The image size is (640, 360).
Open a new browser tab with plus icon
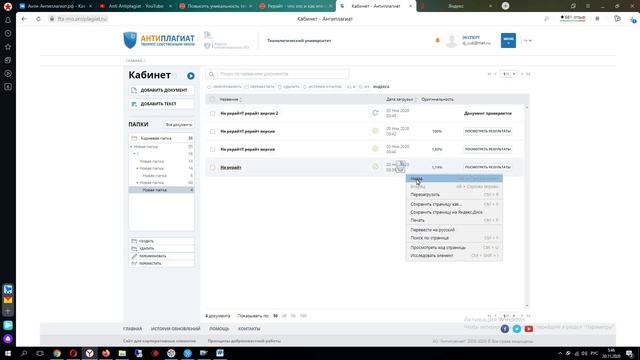505,6
